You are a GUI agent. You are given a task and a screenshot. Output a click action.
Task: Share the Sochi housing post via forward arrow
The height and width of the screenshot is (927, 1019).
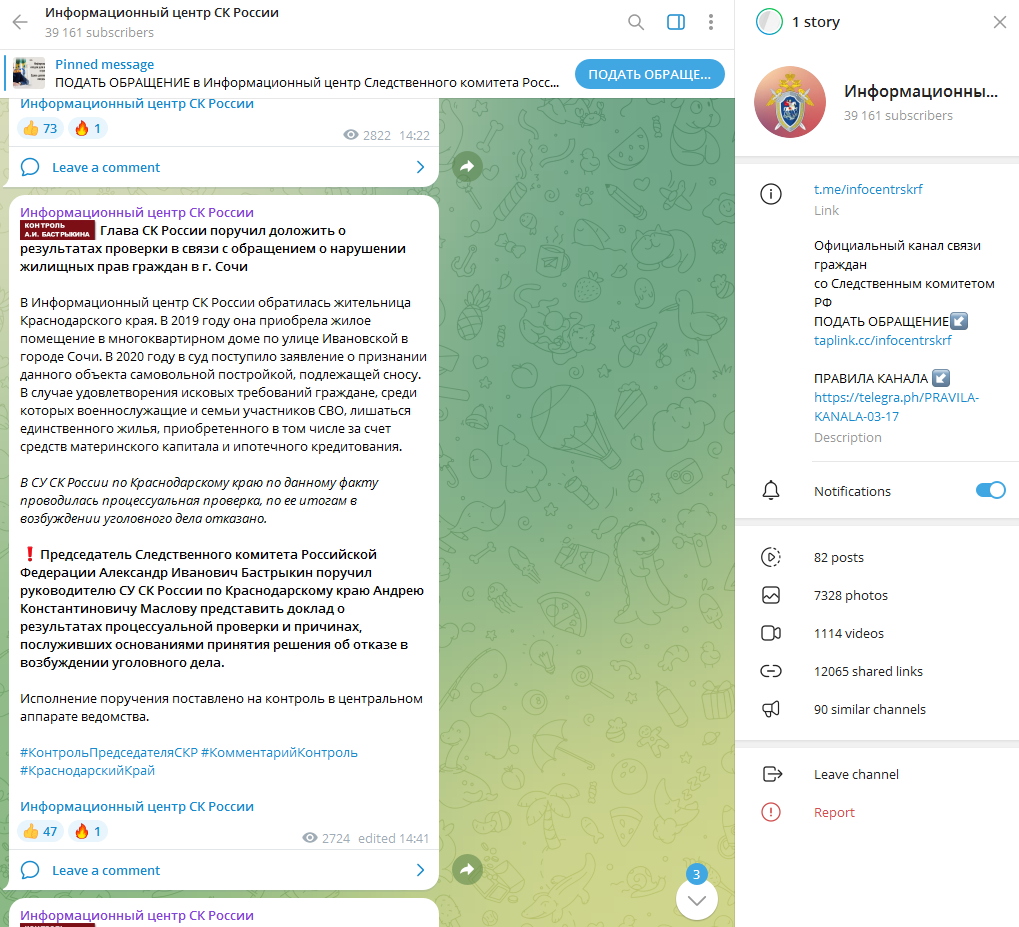pos(467,869)
